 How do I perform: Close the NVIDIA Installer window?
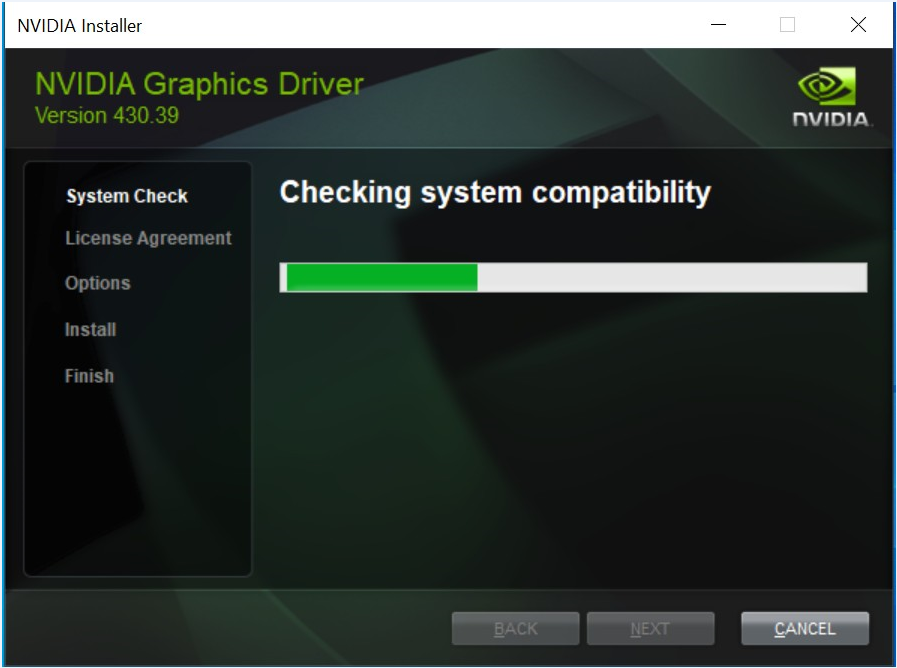point(858,25)
